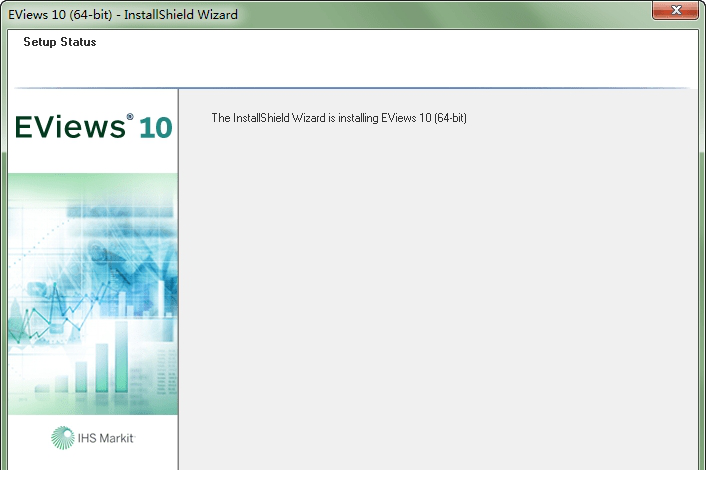Click the chart artwork in the left panel
The width and height of the screenshot is (706, 488).
tap(93, 294)
